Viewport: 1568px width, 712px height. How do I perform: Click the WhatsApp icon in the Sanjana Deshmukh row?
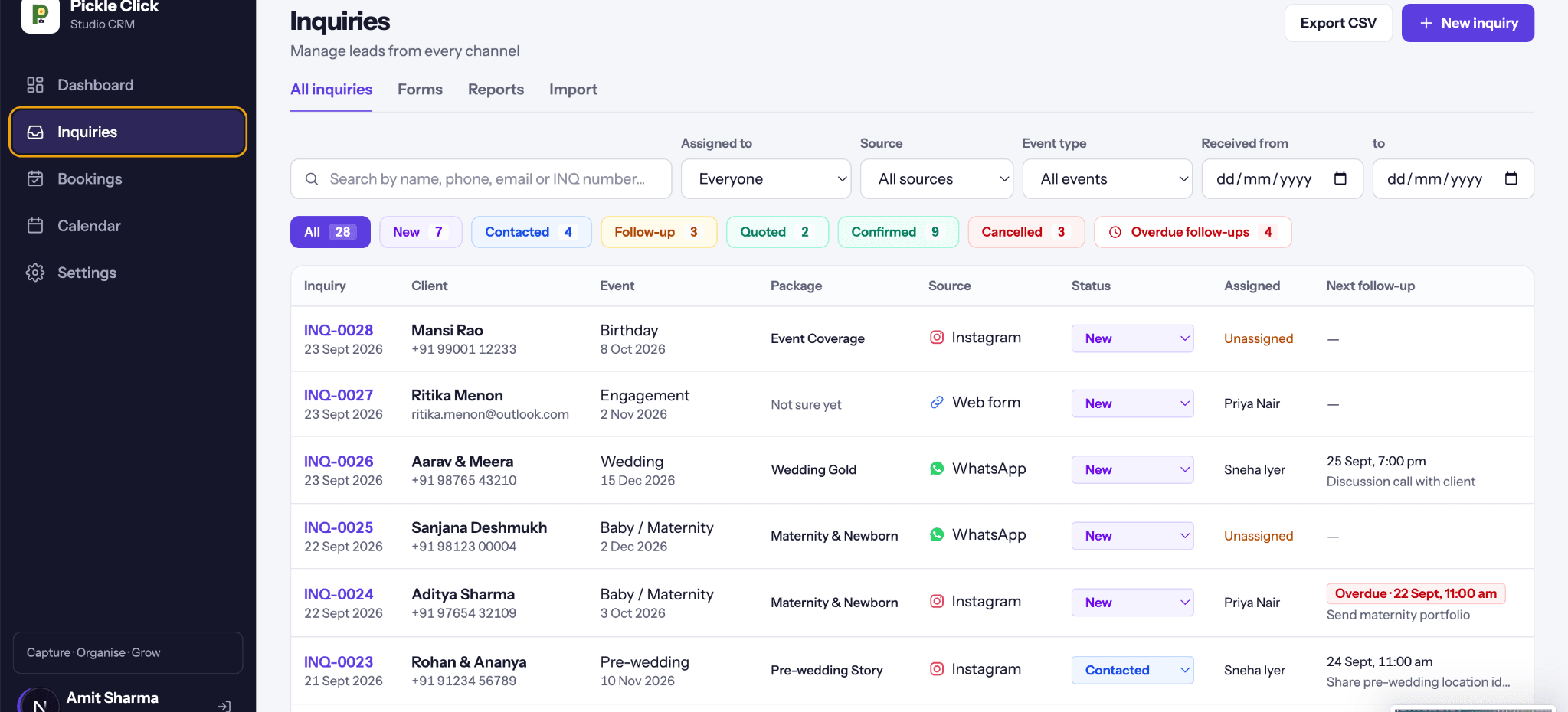[936, 534]
